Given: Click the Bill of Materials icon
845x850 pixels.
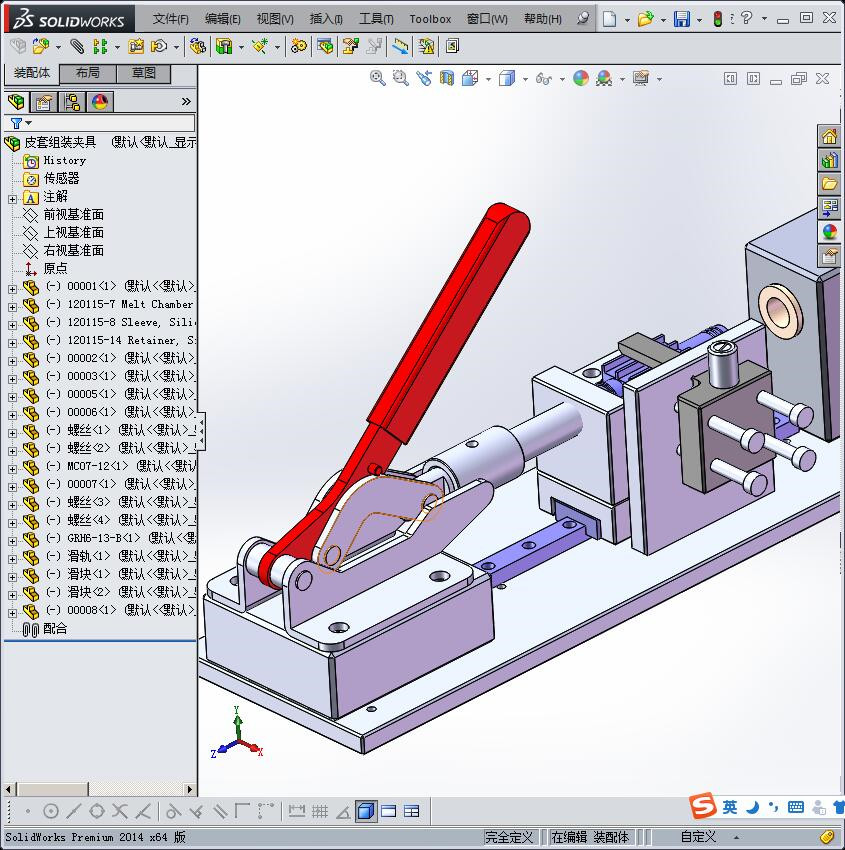Looking at the screenshot, I should tap(326, 47).
